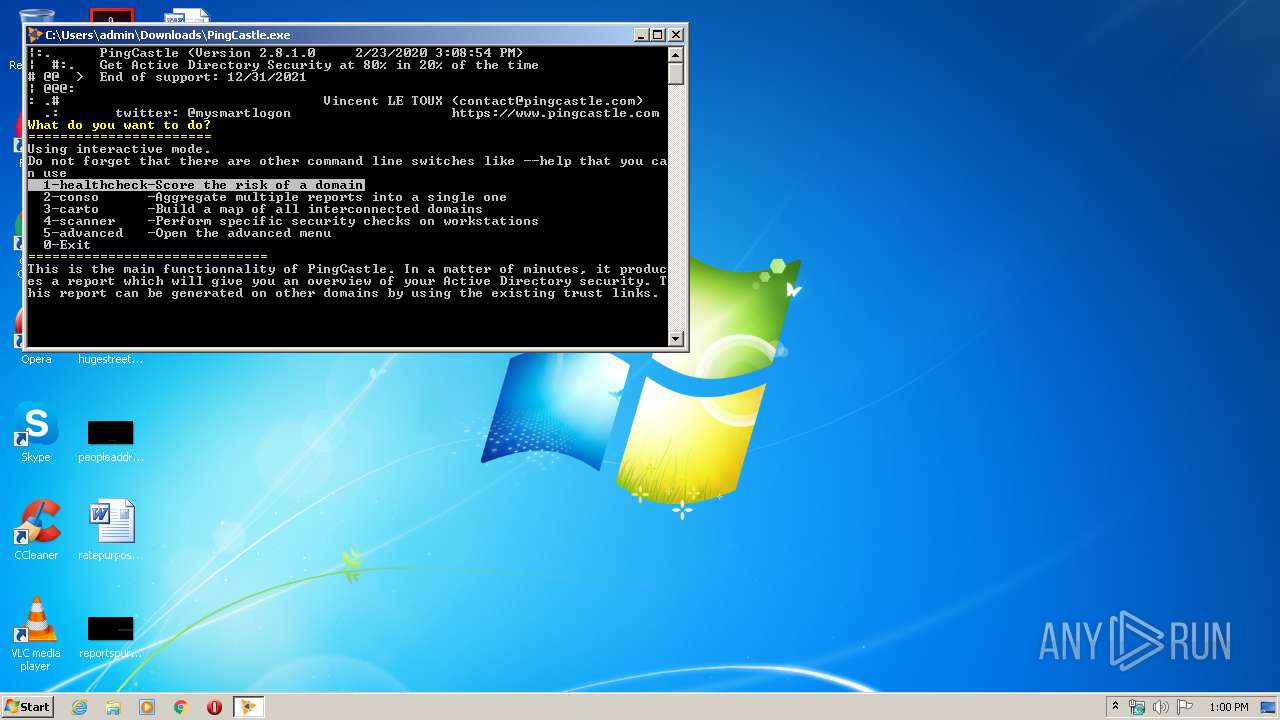The width and height of the screenshot is (1280, 720).
Task: Launch Opera from the taskbar
Action: pyautogui.click(x=214, y=707)
